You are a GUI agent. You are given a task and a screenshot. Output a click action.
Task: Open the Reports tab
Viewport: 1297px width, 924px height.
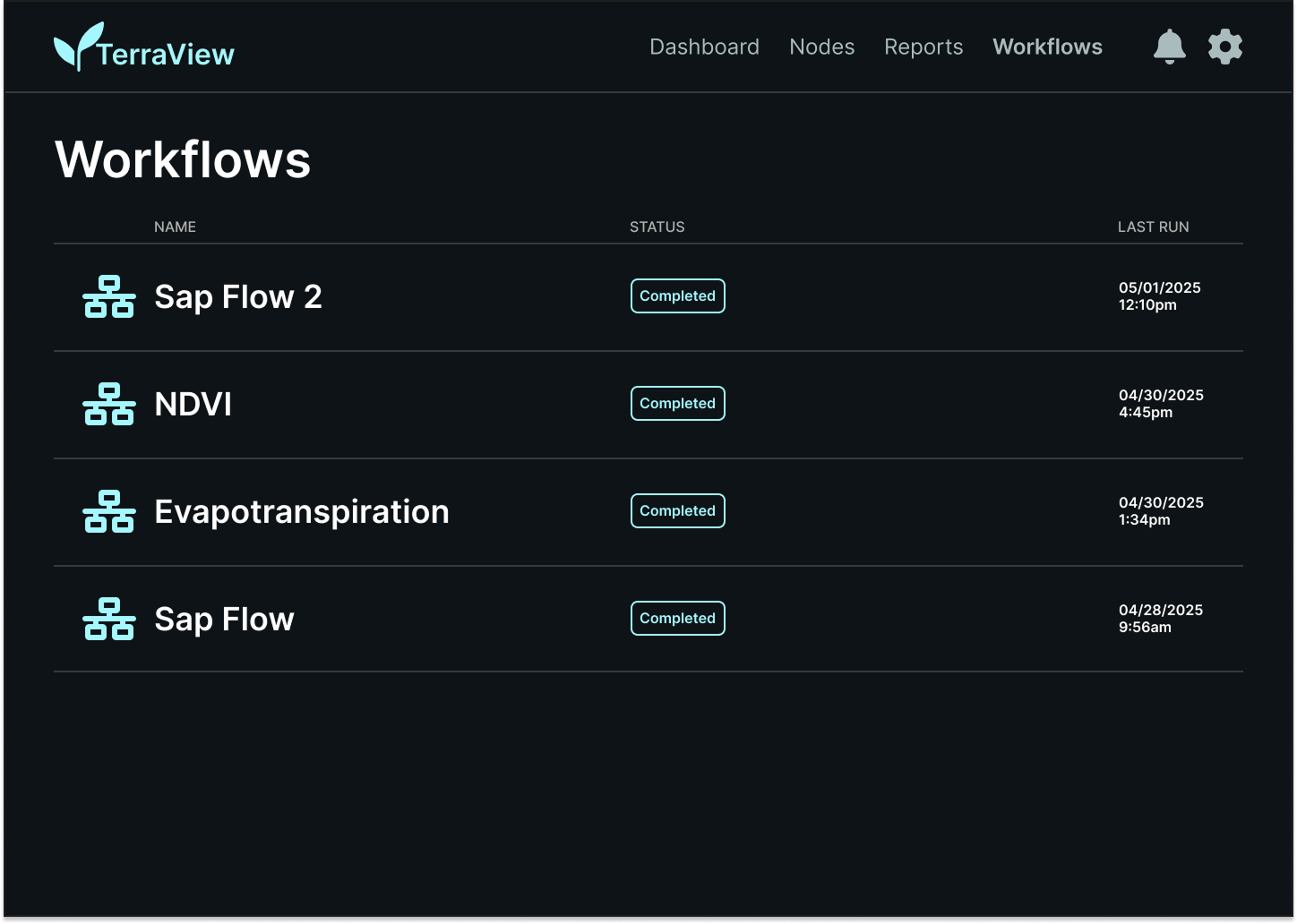pos(923,47)
